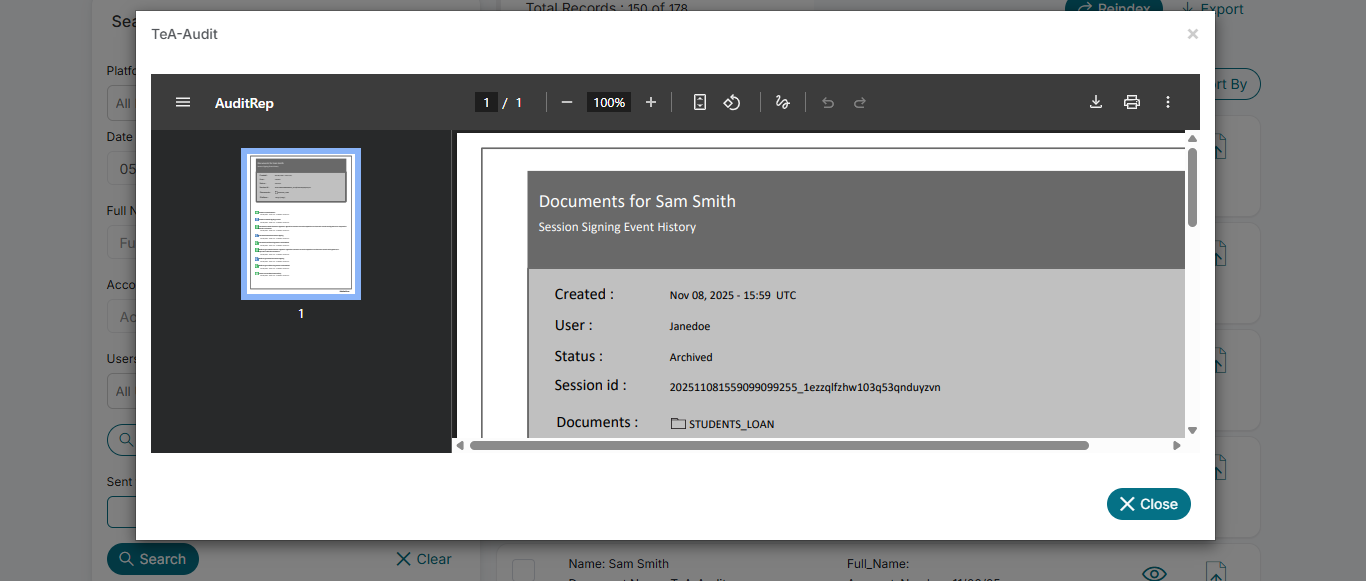This screenshot has height=581, width=1366.
Task: Click the zoom in plus icon
Action: (x=651, y=102)
